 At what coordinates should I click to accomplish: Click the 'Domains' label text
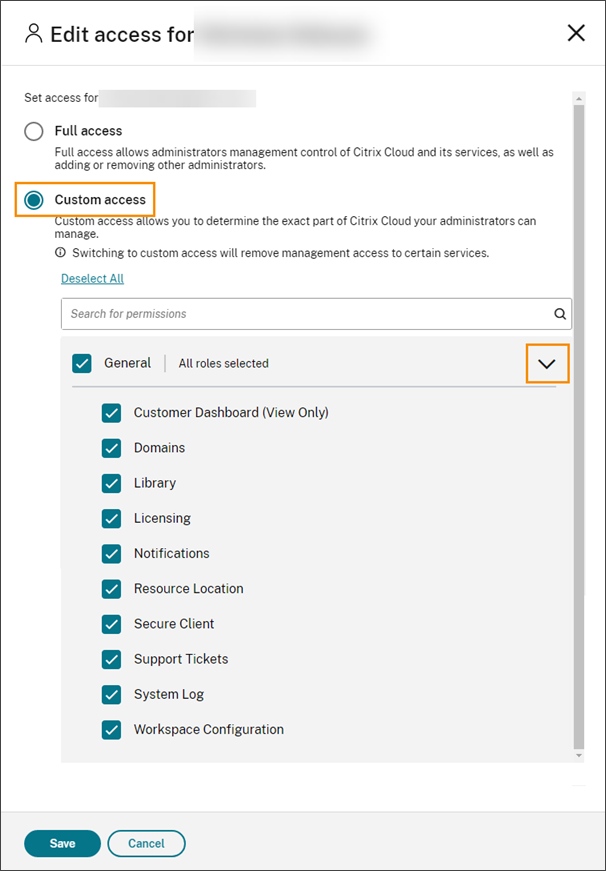[x=159, y=448]
